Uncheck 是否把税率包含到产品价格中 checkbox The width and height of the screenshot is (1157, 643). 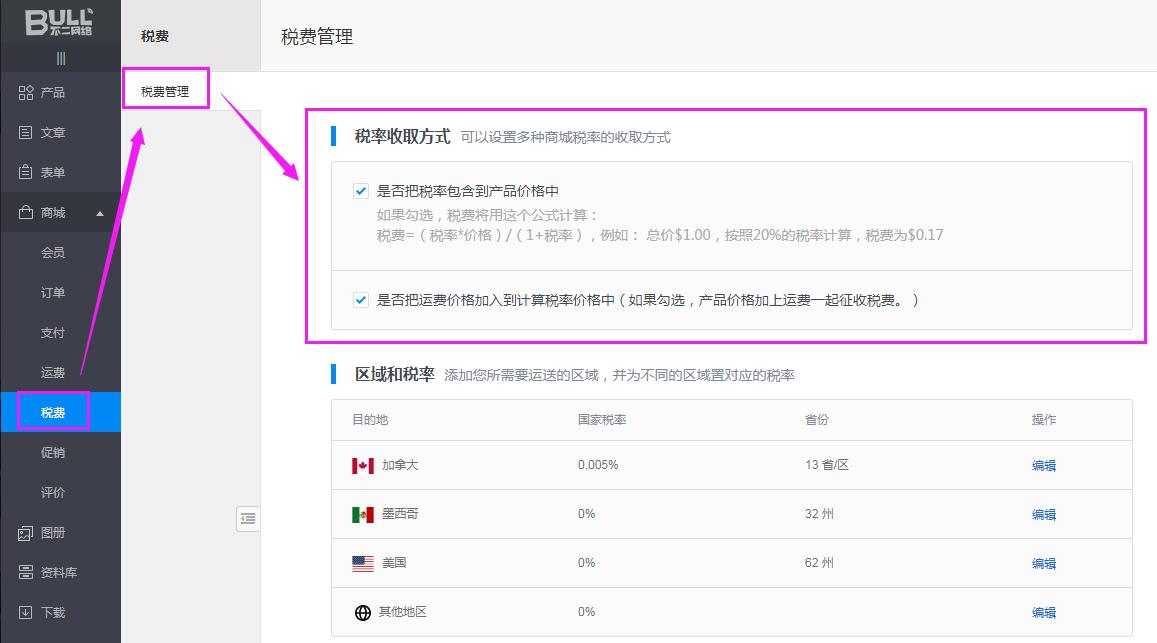(x=361, y=190)
